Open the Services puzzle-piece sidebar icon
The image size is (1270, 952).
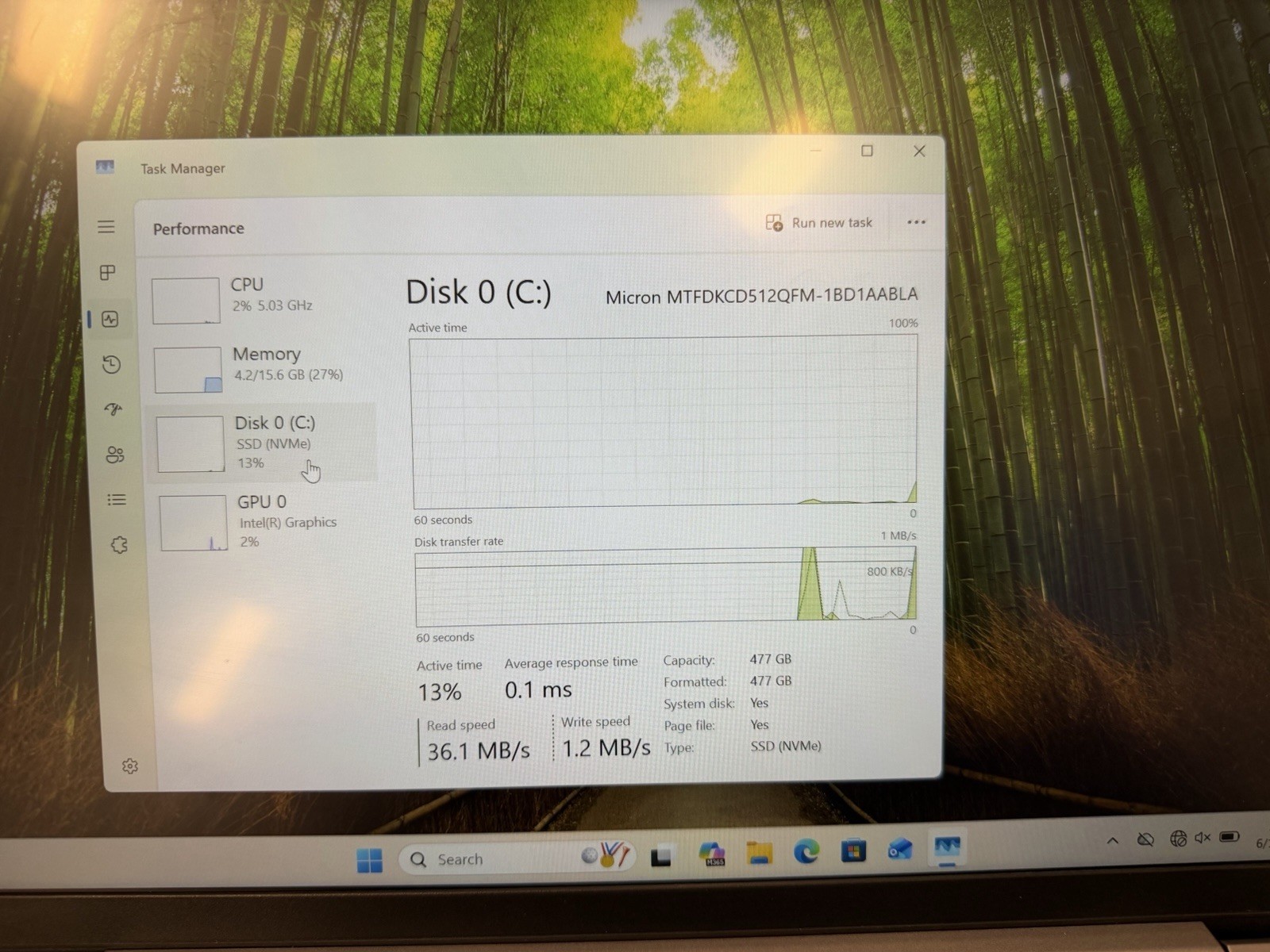(119, 545)
